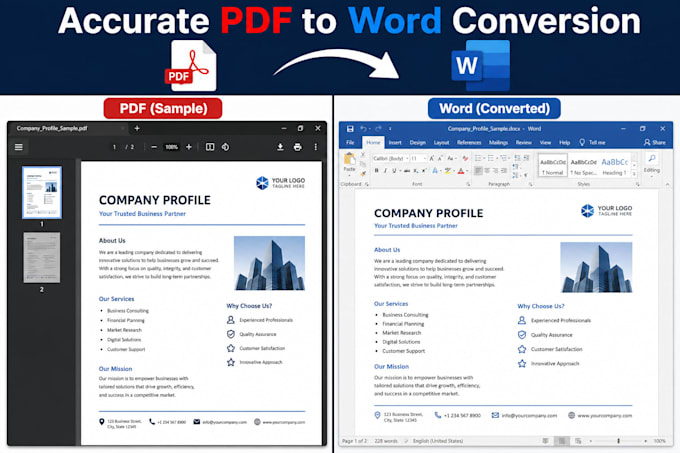Apply subscript formatting
This screenshot has height=453, width=680.
point(415,171)
